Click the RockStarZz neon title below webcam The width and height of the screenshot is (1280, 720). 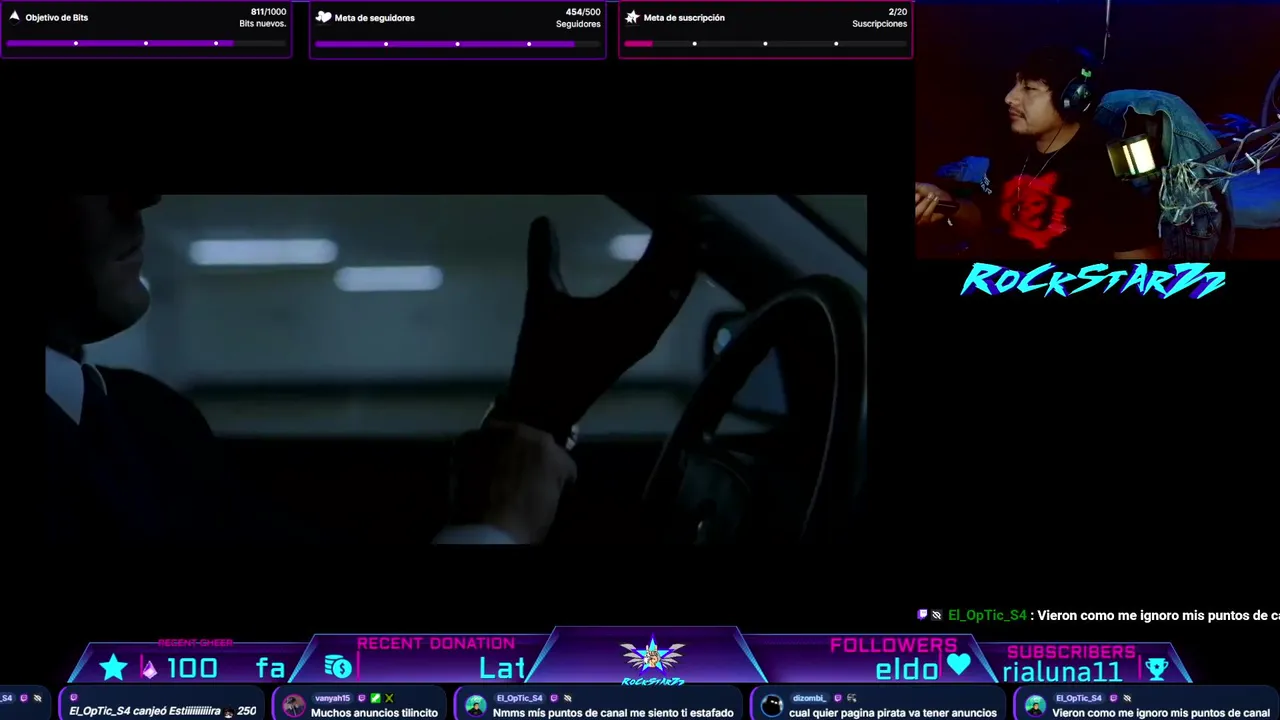tap(1092, 281)
